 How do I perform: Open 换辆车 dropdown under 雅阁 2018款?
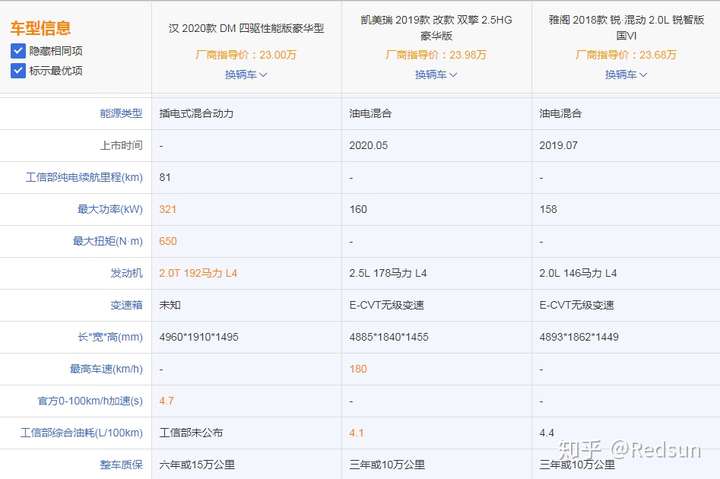pyautogui.click(x=626, y=74)
